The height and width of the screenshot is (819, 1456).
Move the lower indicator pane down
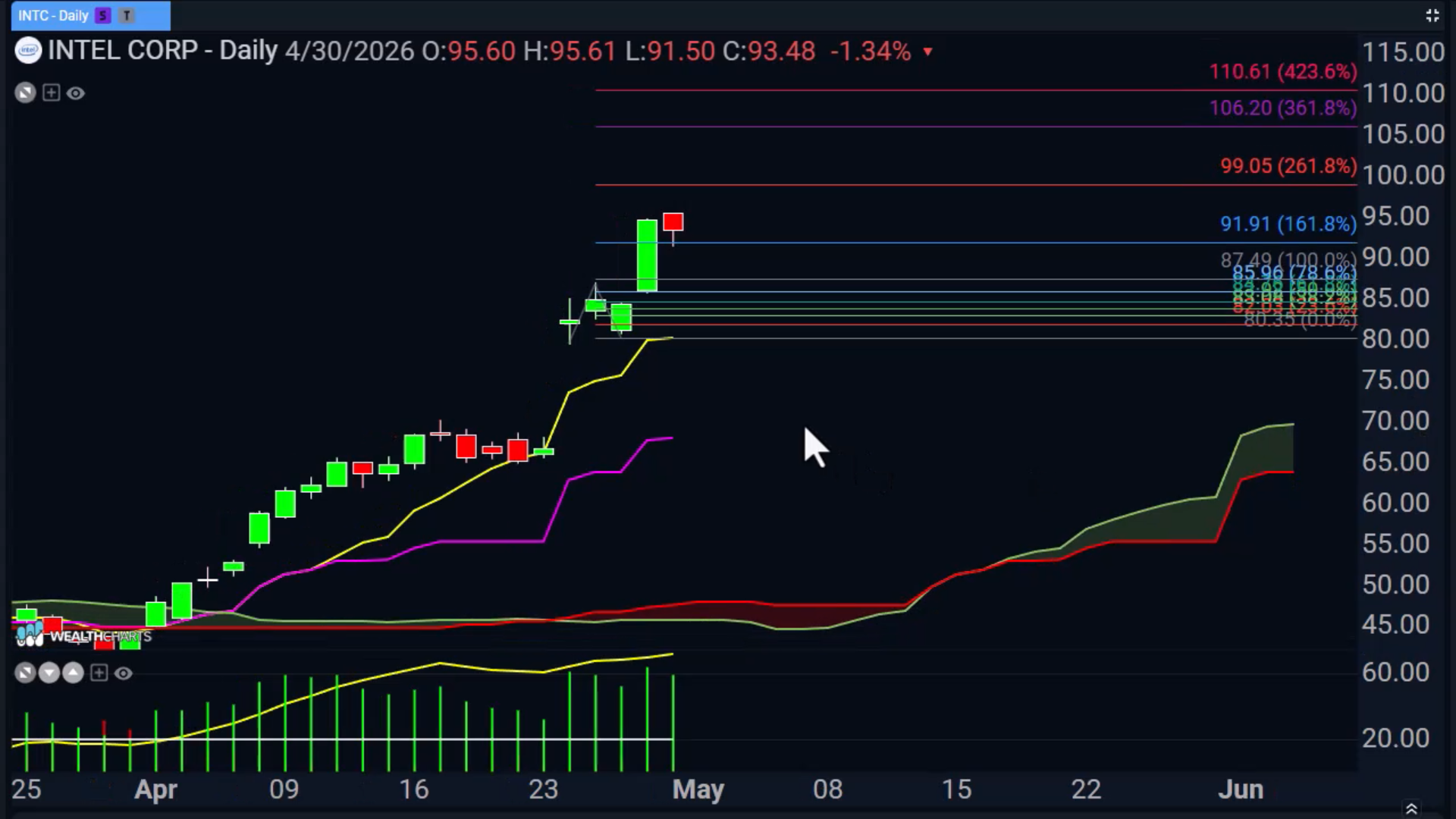(49, 673)
